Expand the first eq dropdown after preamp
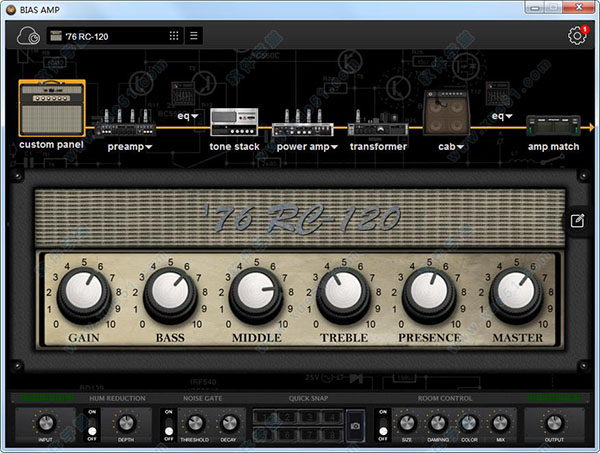Screen dimensions: 600x453 click(195, 116)
